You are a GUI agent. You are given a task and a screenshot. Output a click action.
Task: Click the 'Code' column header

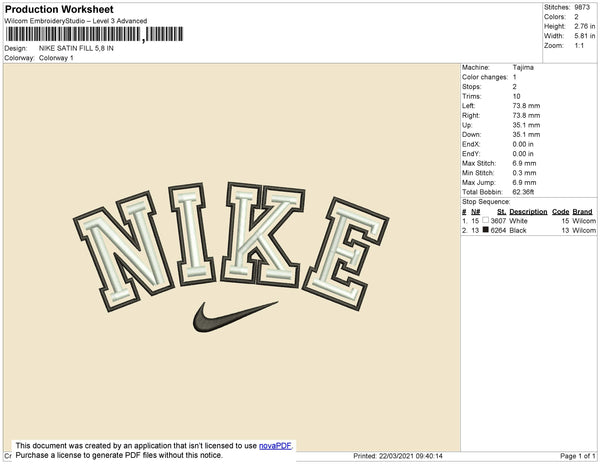click(x=561, y=212)
